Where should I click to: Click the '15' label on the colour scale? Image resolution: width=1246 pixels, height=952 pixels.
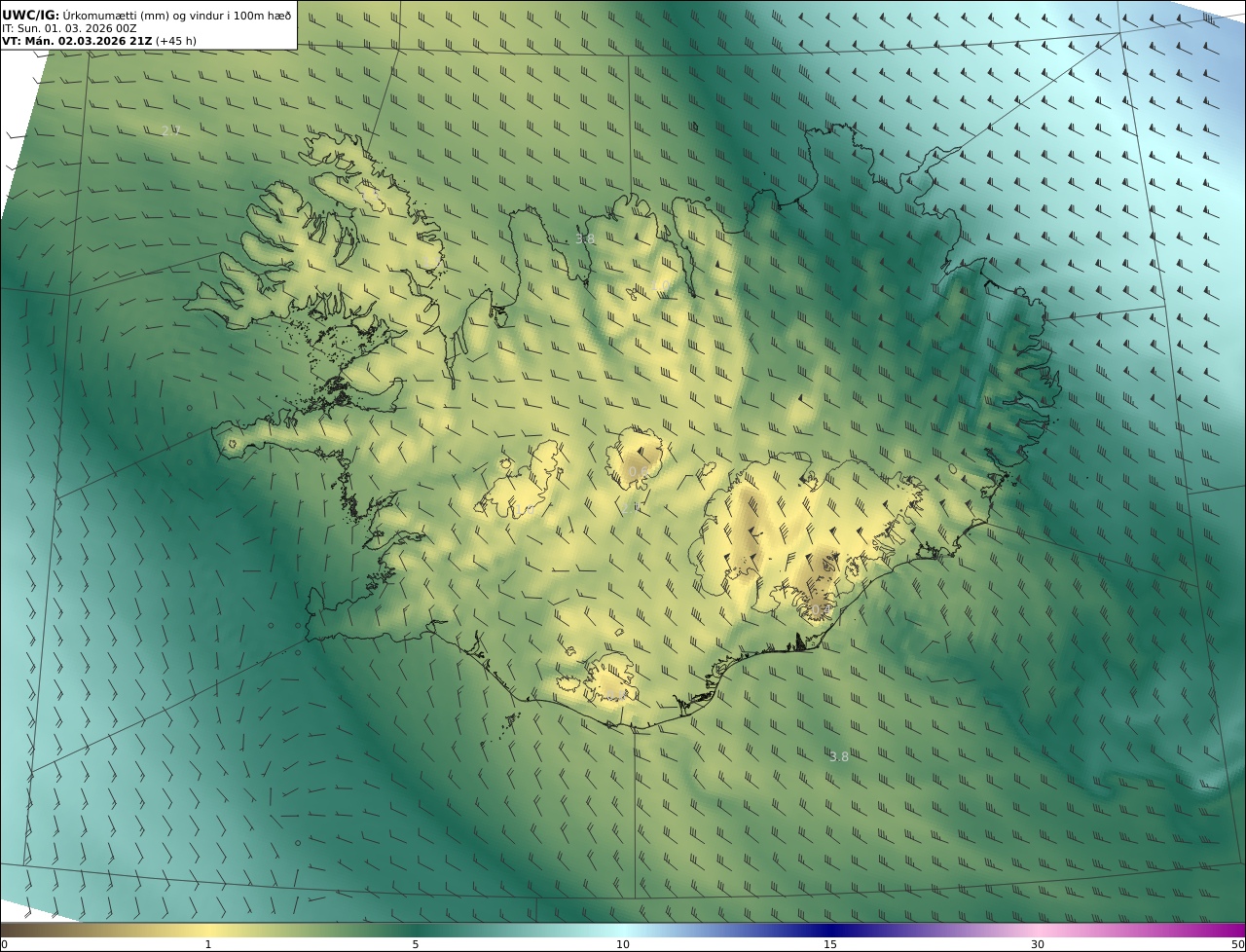click(x=830, y=944)
